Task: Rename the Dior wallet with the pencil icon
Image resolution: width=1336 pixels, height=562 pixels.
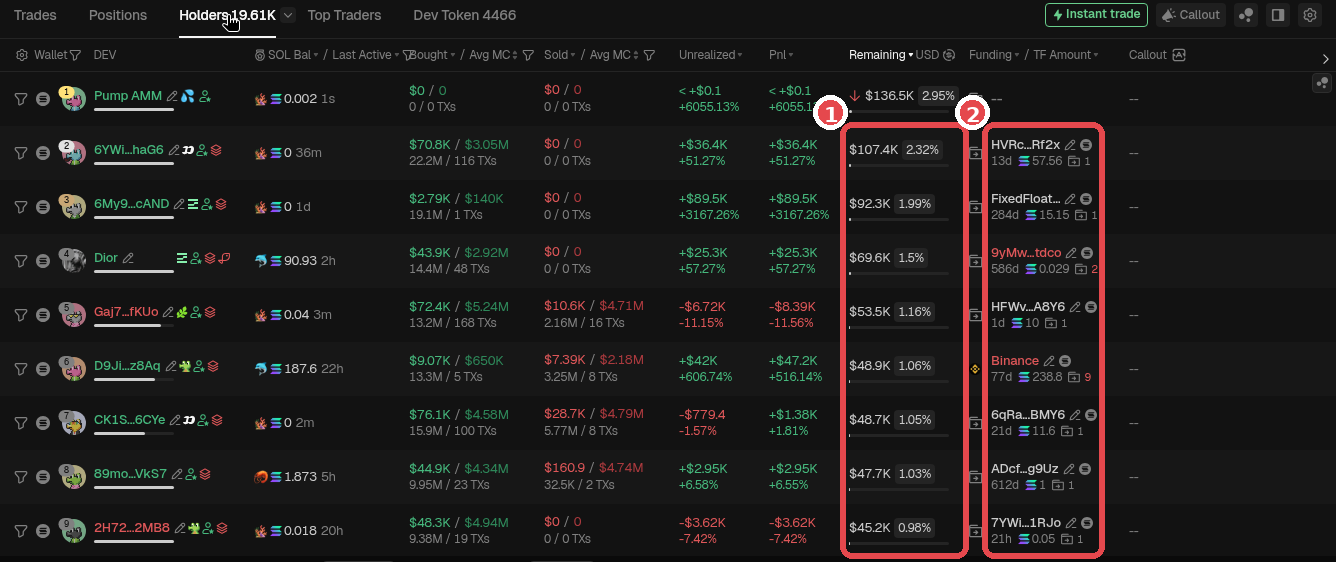Action: (128, 258)
